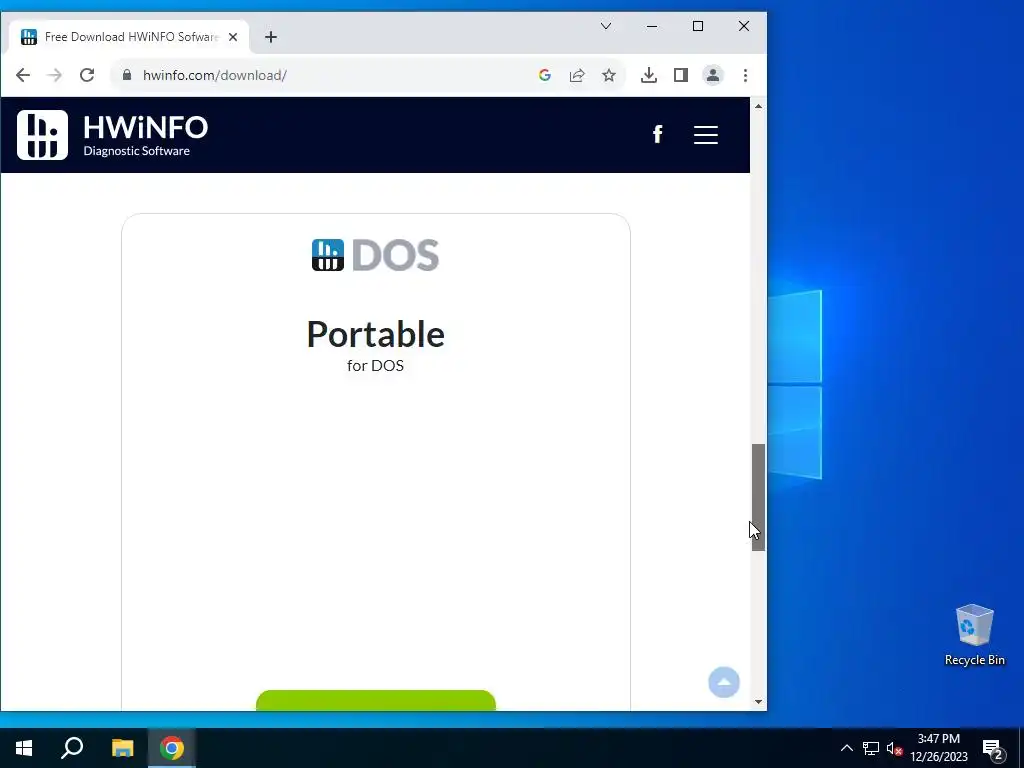Open the Chrome profile avatar menu
The height and width of the screenshot is (768, 1024).
tap(712, 75)
